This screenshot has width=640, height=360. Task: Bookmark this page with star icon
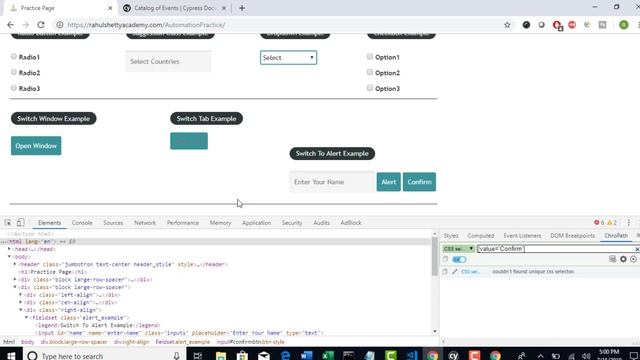pos(507,25)
